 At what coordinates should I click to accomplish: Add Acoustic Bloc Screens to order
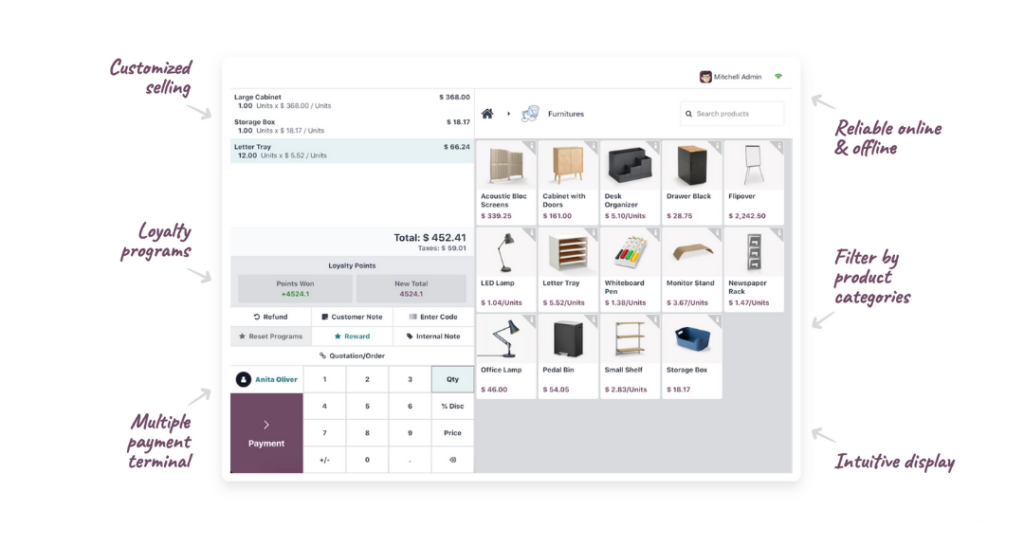click(506, 182)
